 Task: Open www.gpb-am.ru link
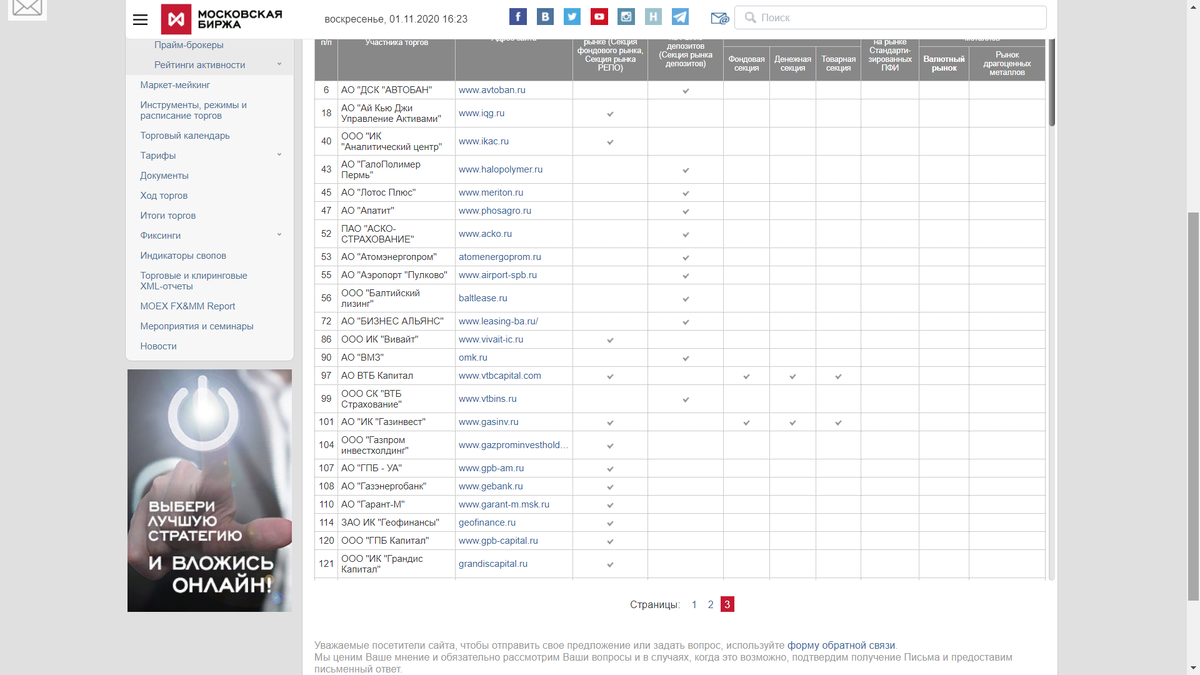pyautogui.click(x=492, y=468)
